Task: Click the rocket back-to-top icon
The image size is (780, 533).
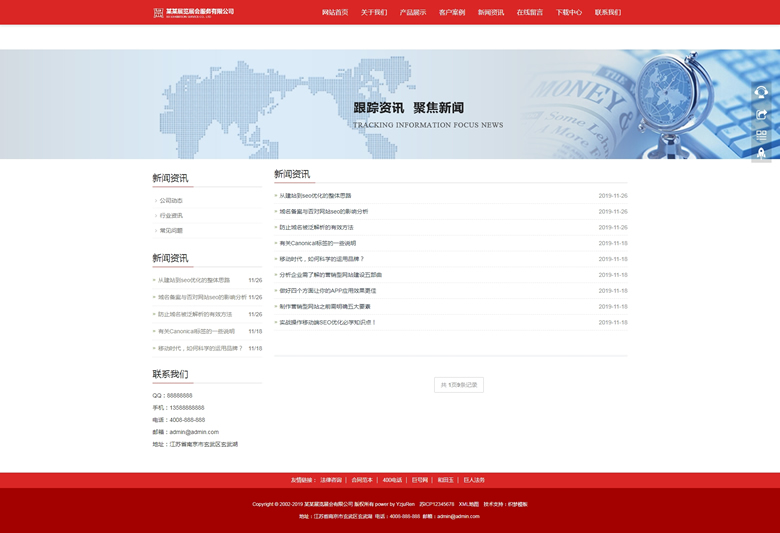Action: point(761,154)
